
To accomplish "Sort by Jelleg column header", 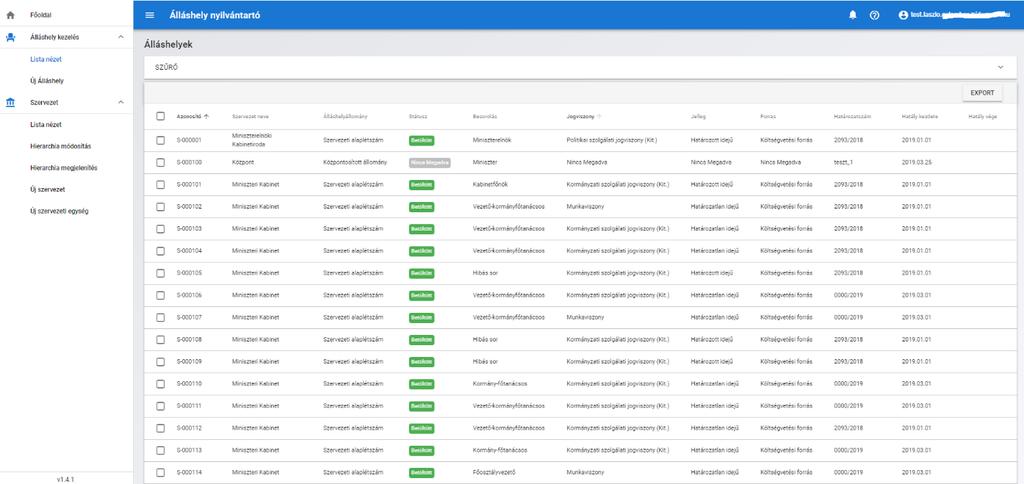I will tap(698, 116).
